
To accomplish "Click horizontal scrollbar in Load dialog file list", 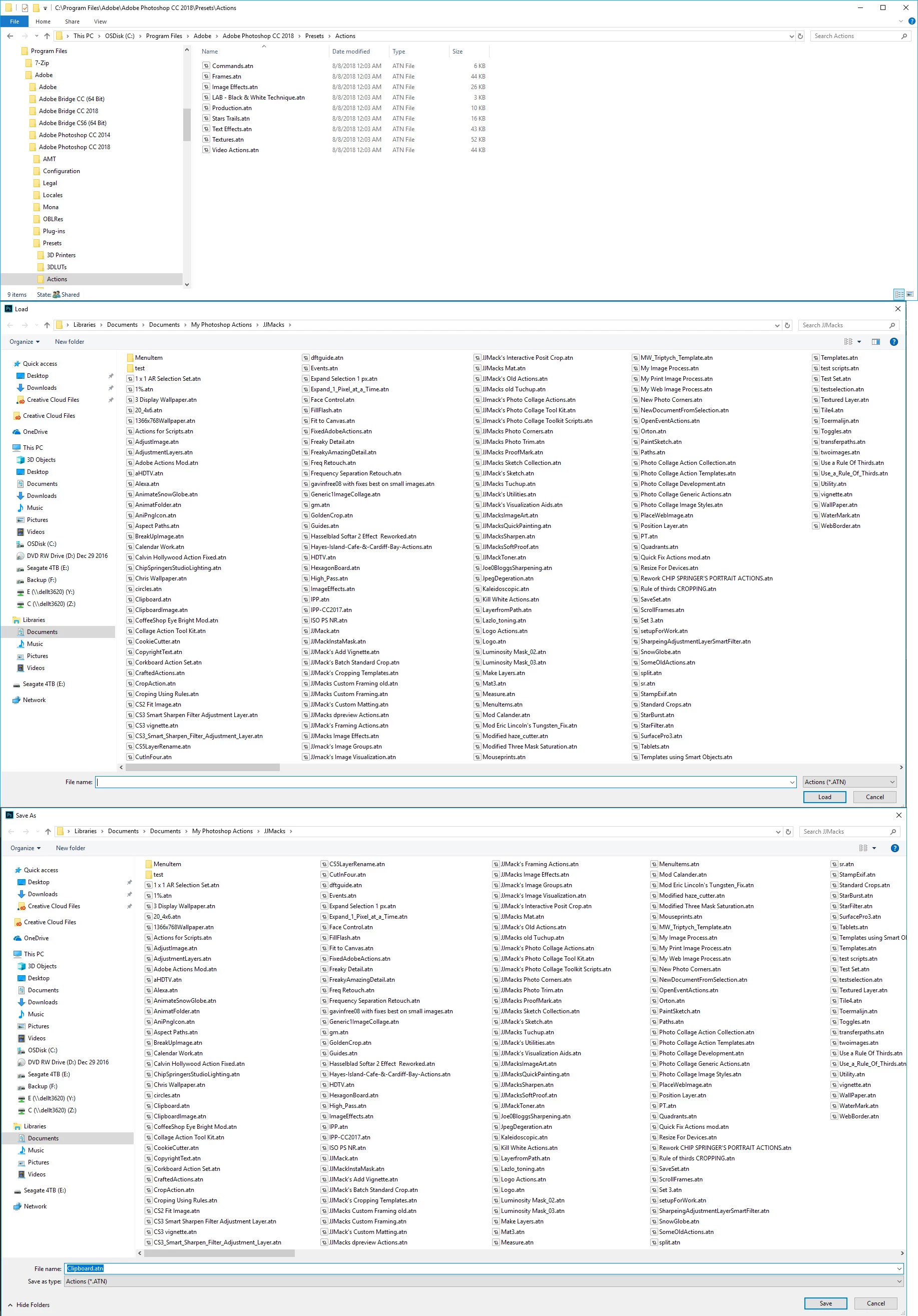I will [202, 768].
